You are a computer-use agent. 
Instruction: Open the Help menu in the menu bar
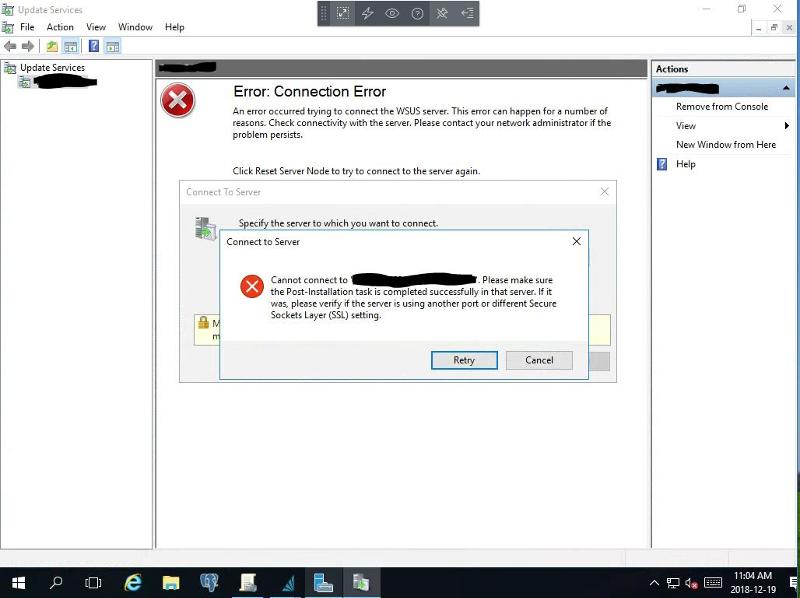tap(174, 27)
